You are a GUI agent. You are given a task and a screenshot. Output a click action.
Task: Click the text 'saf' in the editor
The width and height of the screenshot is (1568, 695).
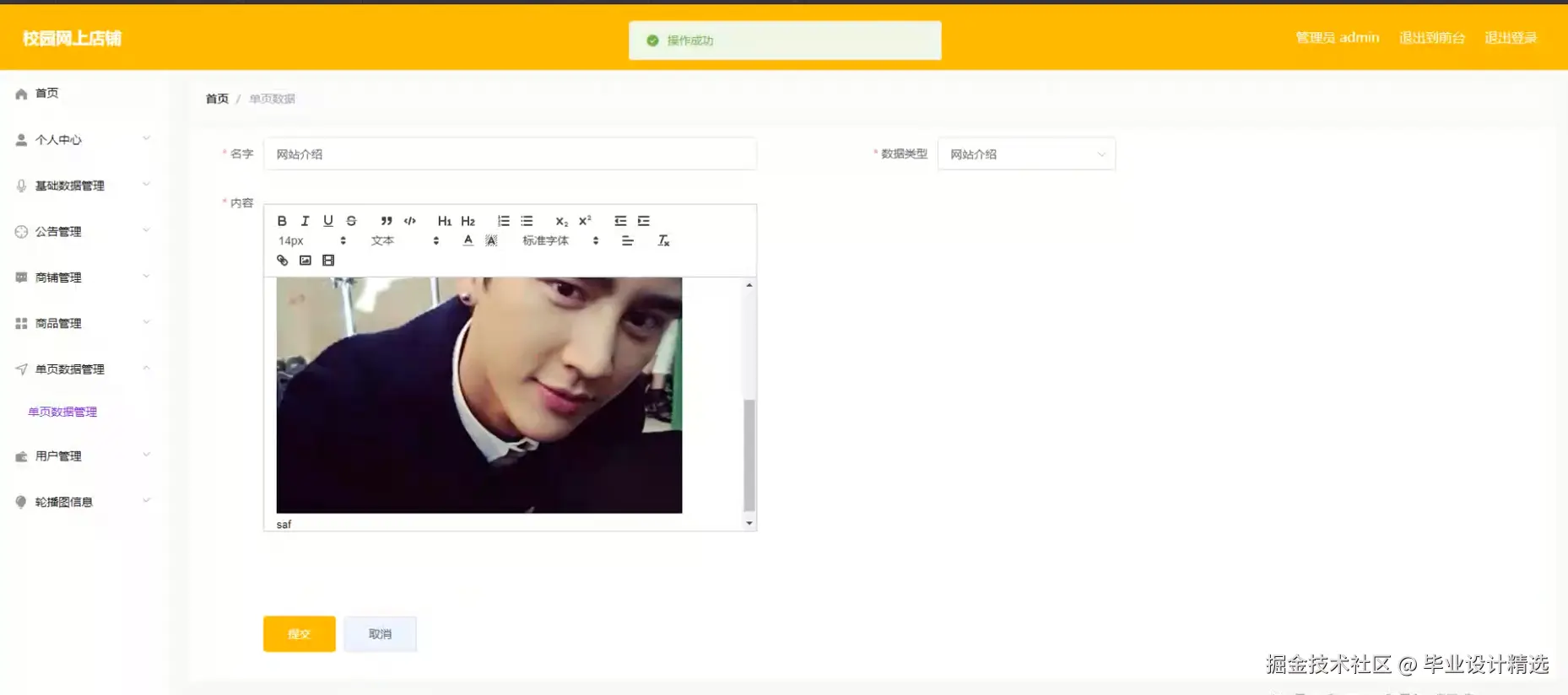tap(284, 525)
